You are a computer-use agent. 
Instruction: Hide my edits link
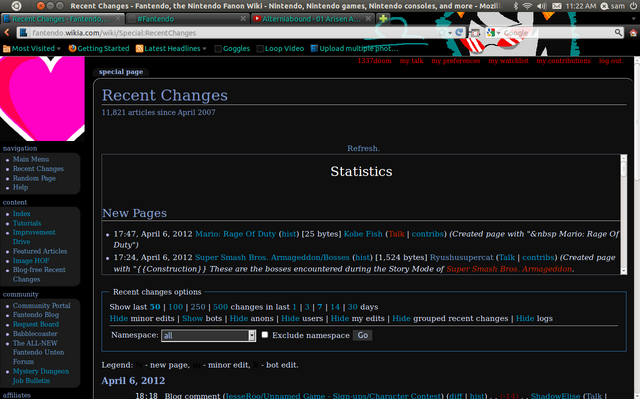click(x=340, y=318)
